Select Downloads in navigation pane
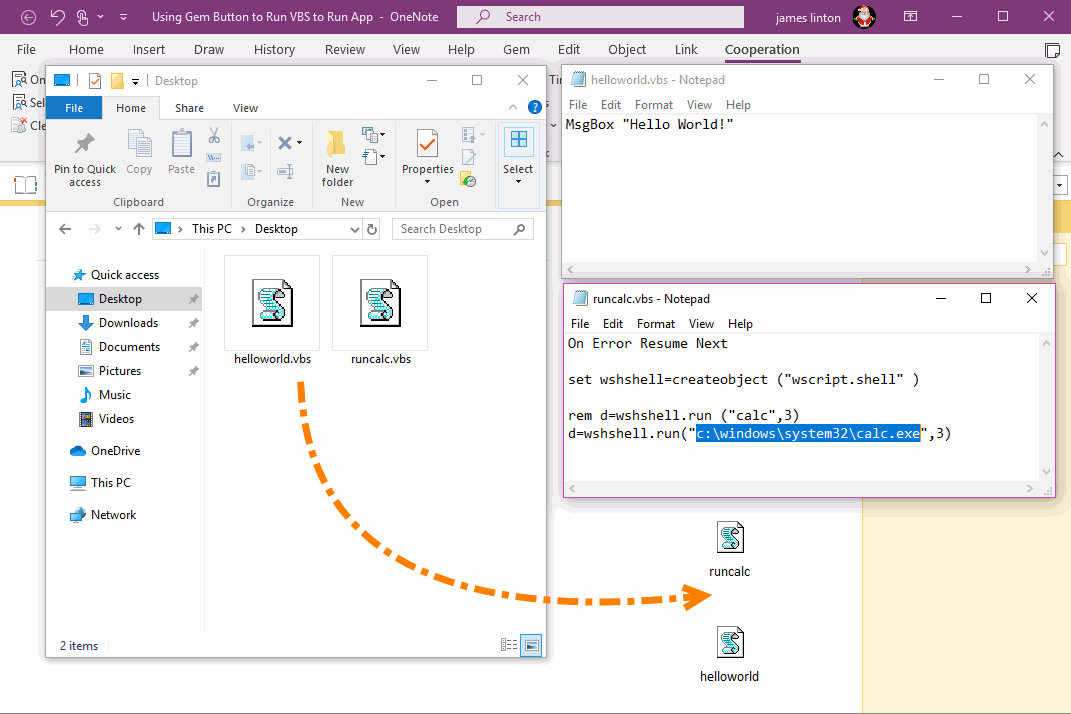1071x714 pixels. click(128, 322)
